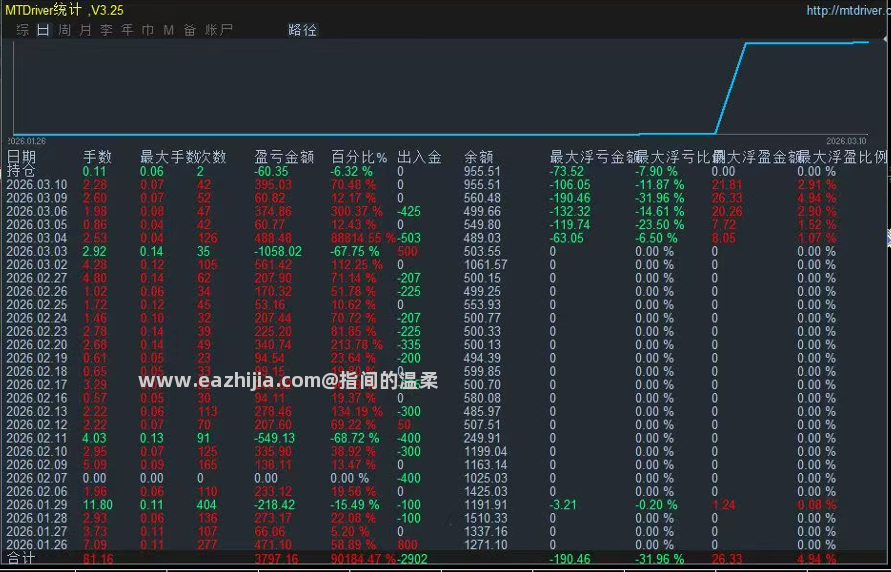Screen dimensions: 891x572
Task: Select the 2026.03.10 table row date
Action: click(36, 185)
